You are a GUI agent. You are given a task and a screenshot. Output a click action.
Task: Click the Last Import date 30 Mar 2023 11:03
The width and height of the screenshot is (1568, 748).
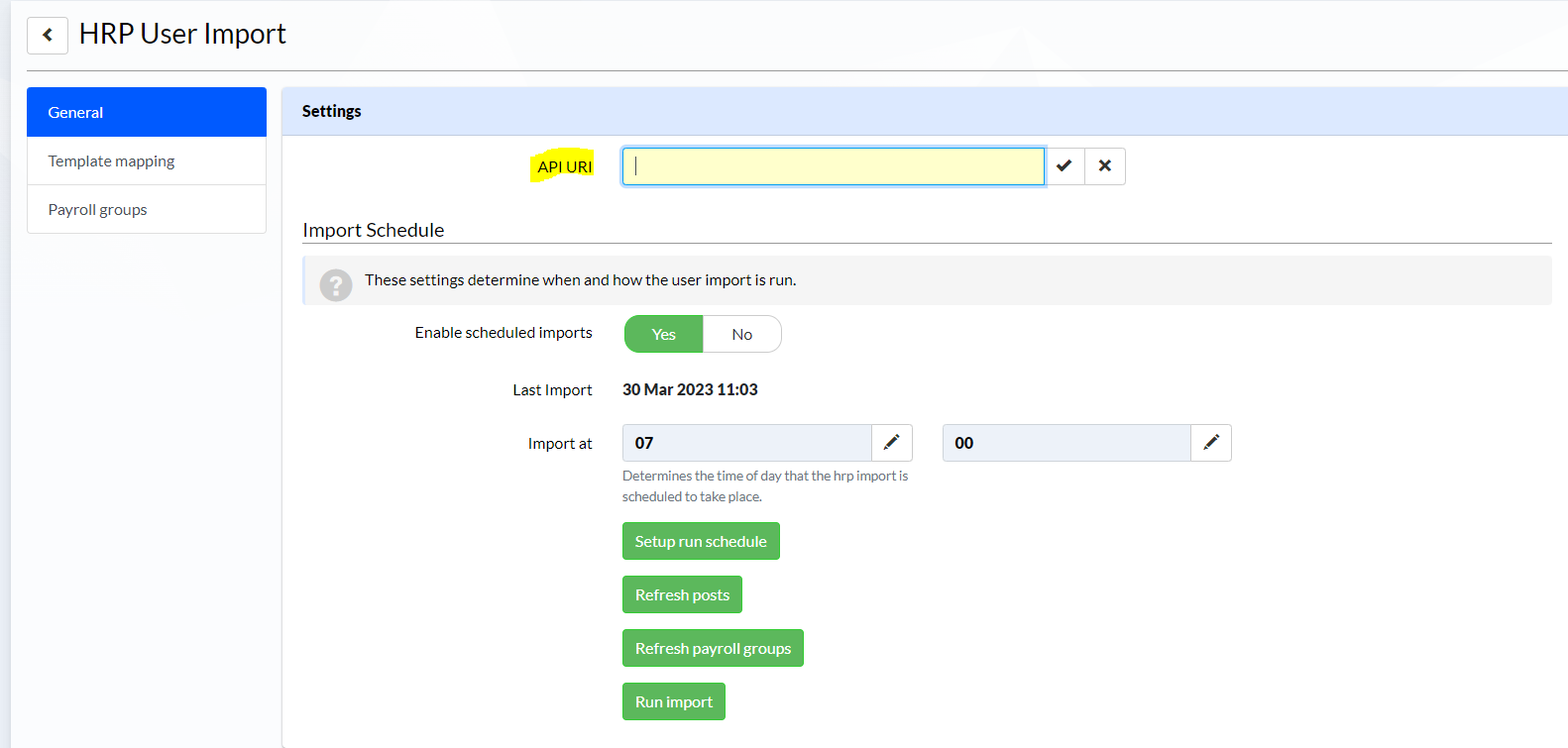pos(690,389)
